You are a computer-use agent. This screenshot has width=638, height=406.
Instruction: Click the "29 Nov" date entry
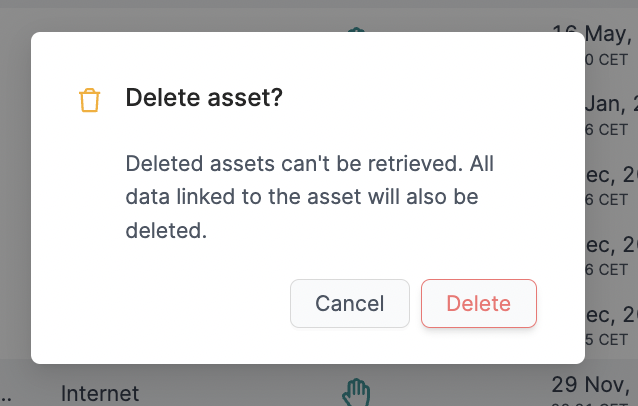pyautogui.click(x=590, y=384)
